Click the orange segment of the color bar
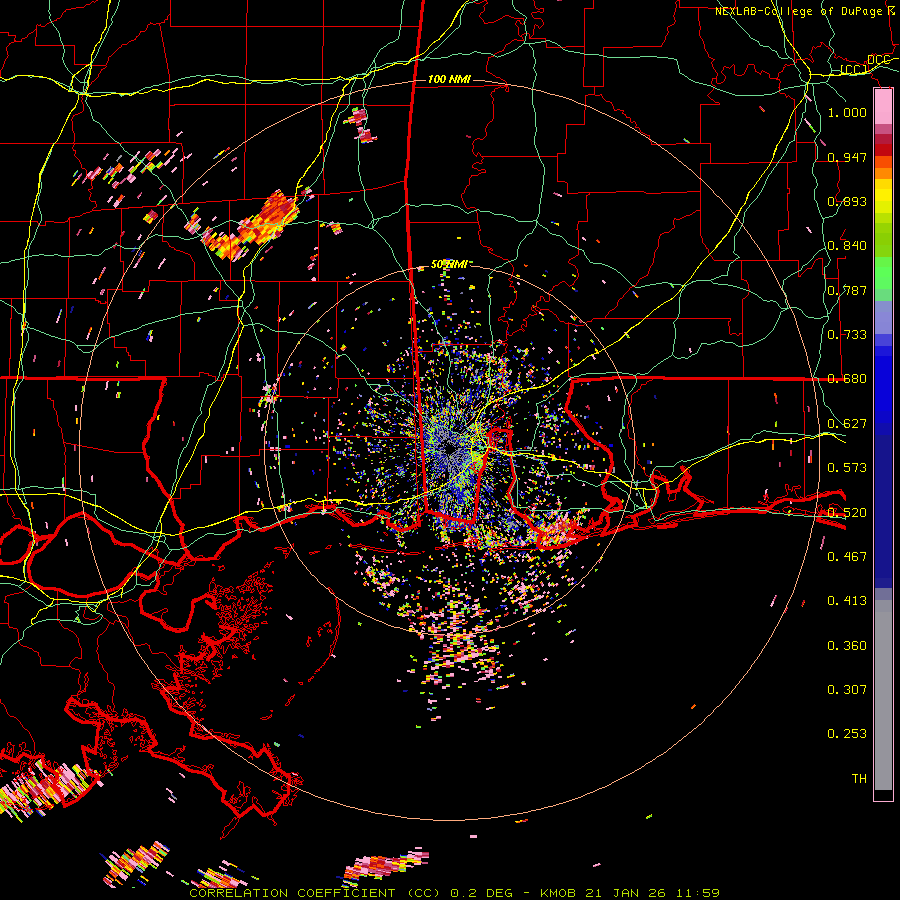This screenshot has width=900, height=900. (x=883, y=173)
